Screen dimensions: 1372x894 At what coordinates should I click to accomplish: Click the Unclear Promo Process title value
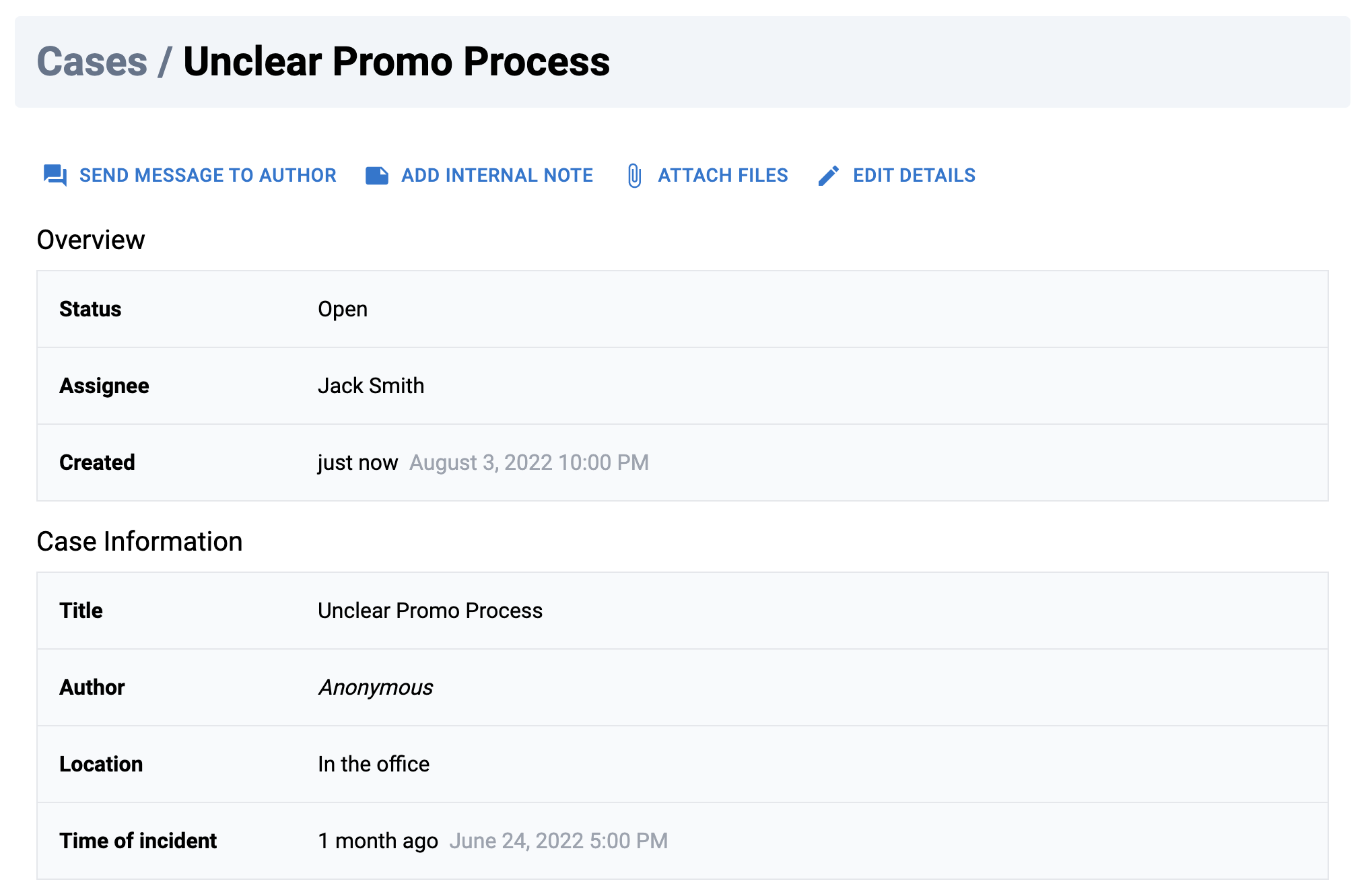click(430, 611)
